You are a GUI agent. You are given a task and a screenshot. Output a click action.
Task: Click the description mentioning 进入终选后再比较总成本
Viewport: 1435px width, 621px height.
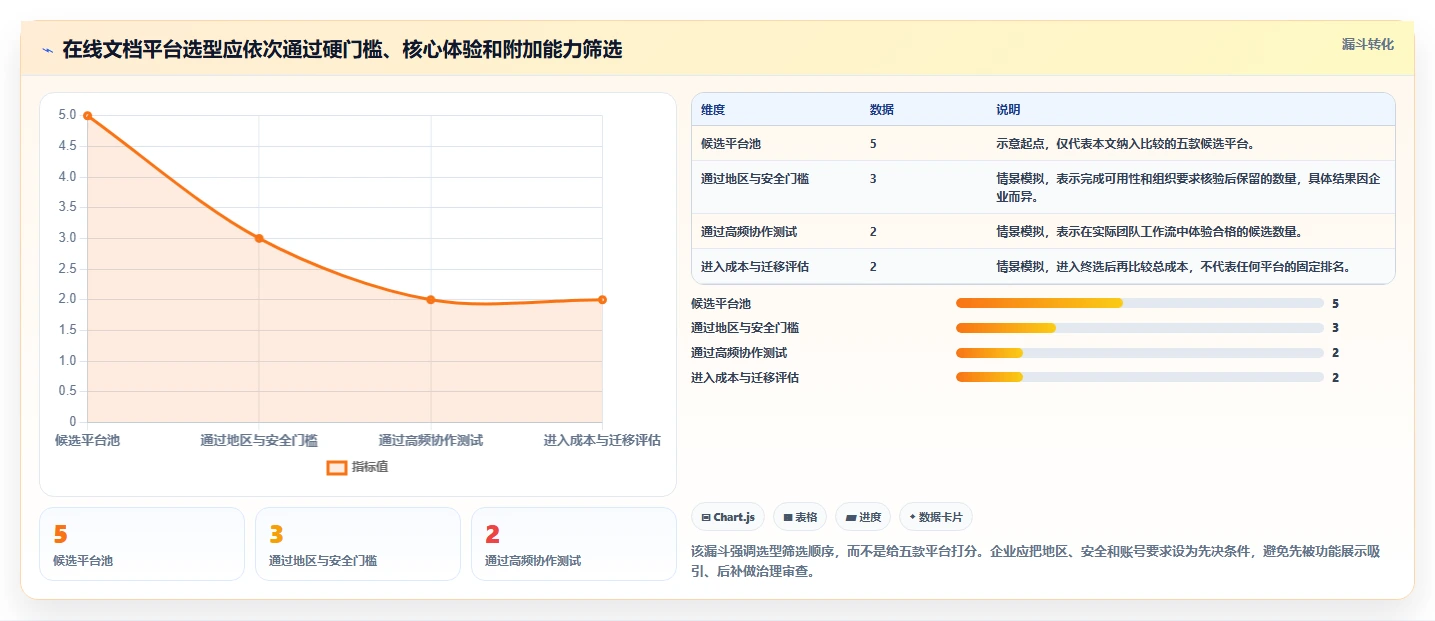click(x=1173, y=267)
